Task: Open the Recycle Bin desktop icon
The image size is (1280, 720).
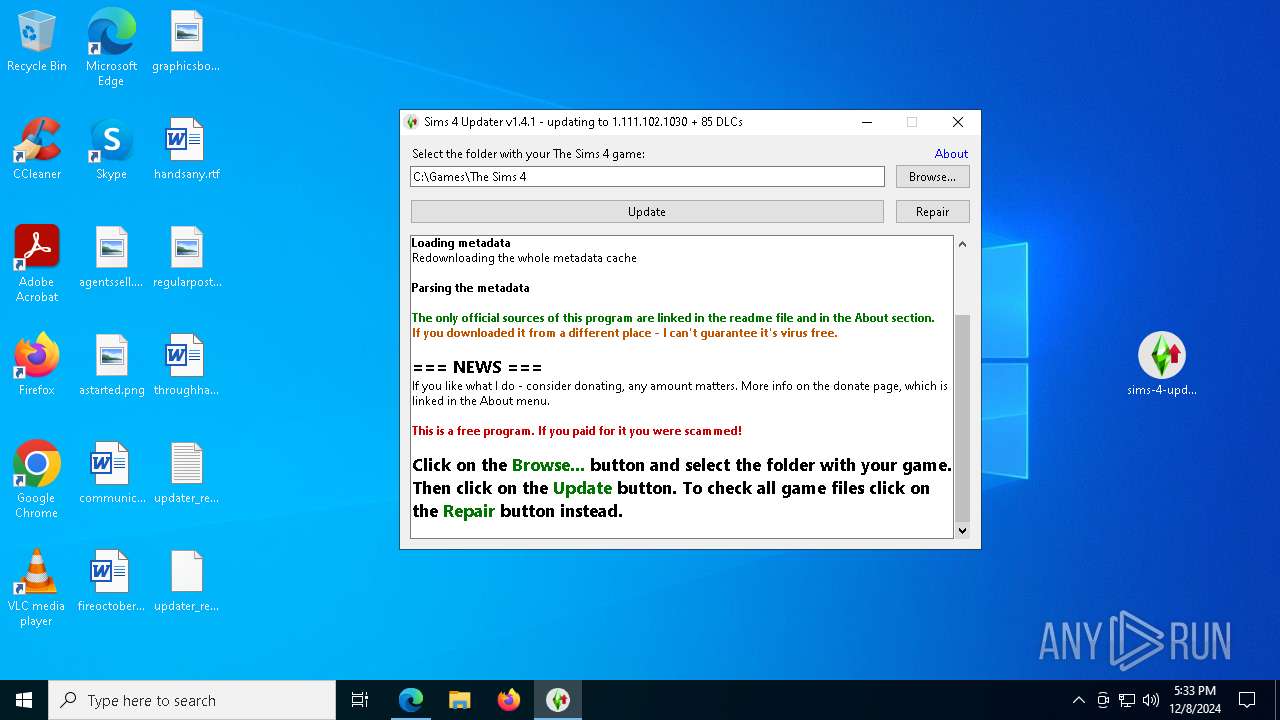Action: pos(37,42)
